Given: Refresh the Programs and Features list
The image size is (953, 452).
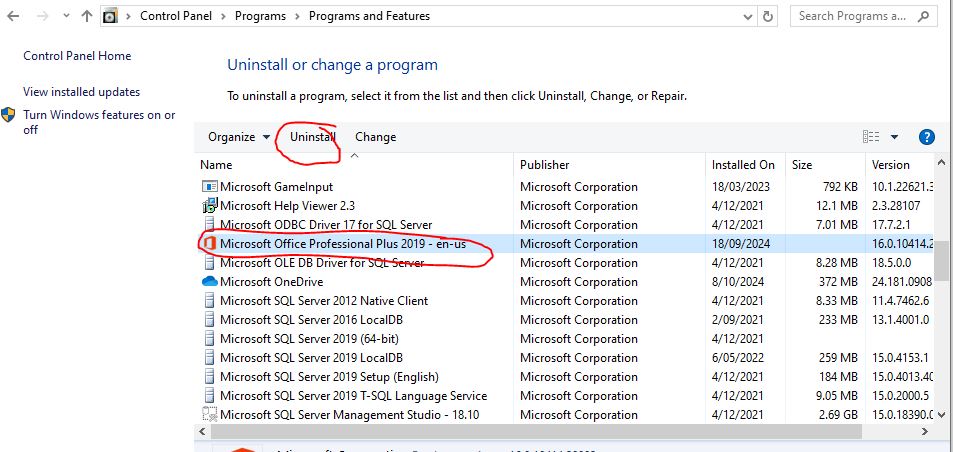Looking at the screenshot, I should [x=768, y=16].
